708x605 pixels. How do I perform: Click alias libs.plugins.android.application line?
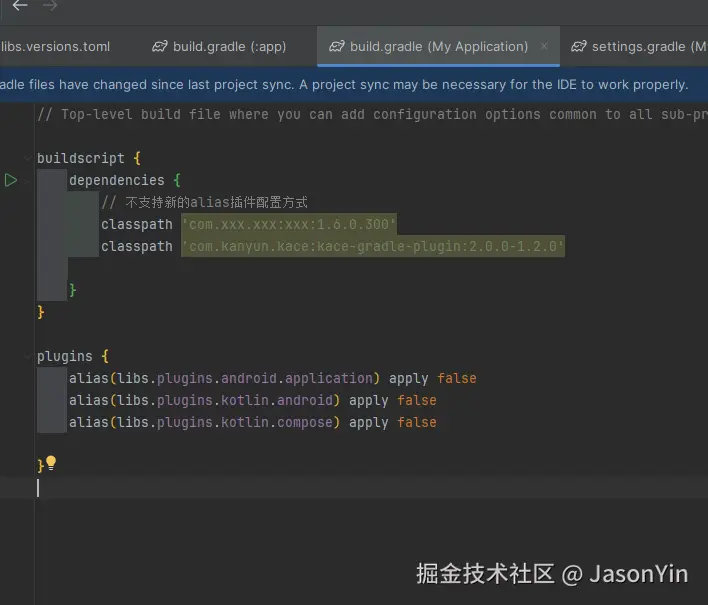(x=272, y=378)
